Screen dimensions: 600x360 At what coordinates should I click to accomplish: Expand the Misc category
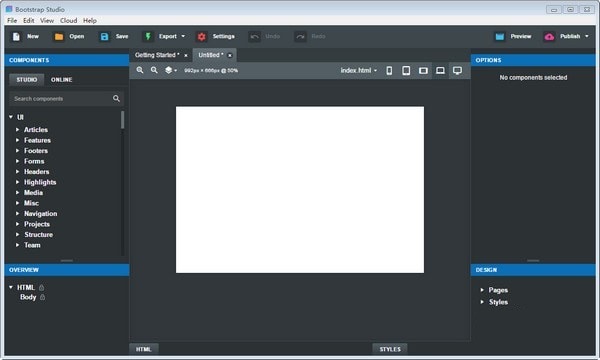[17, 203]
